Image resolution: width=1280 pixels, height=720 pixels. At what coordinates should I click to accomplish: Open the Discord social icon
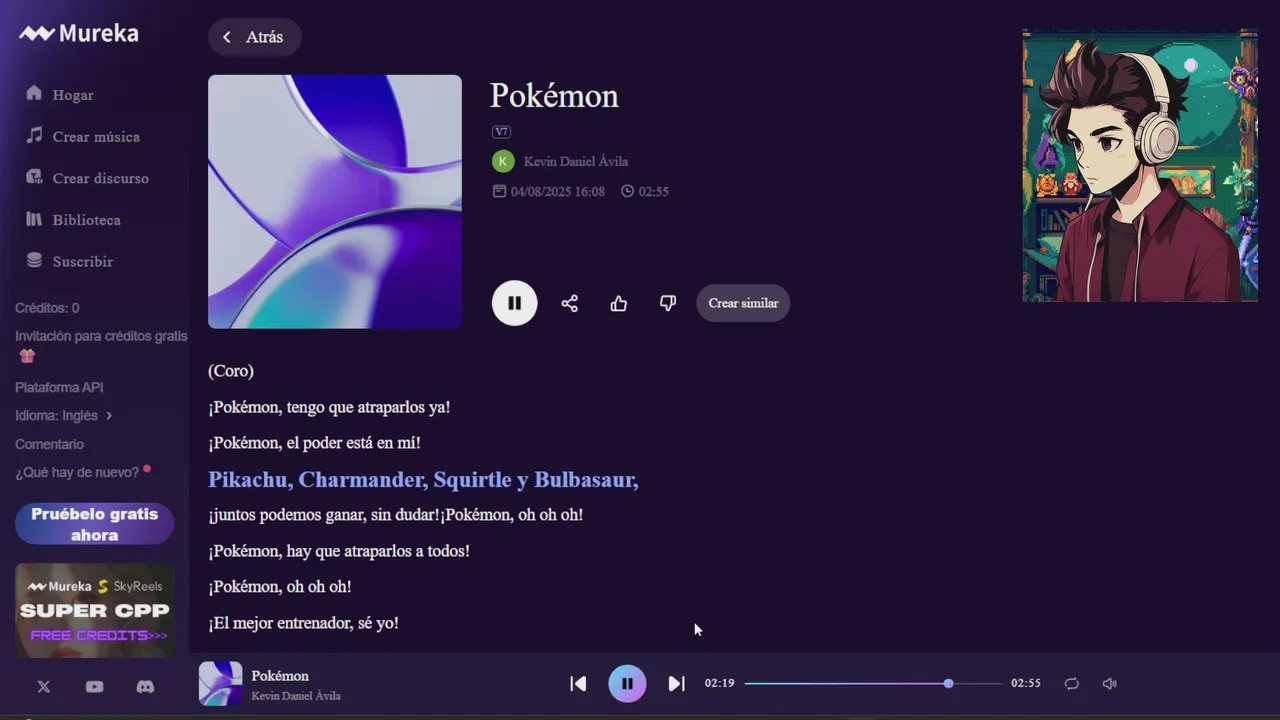pyautogui.click(x=145, y=686)
